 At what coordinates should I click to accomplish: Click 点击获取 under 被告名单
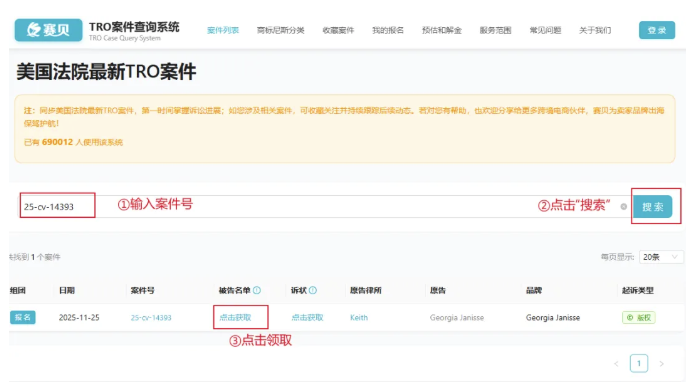235,317
